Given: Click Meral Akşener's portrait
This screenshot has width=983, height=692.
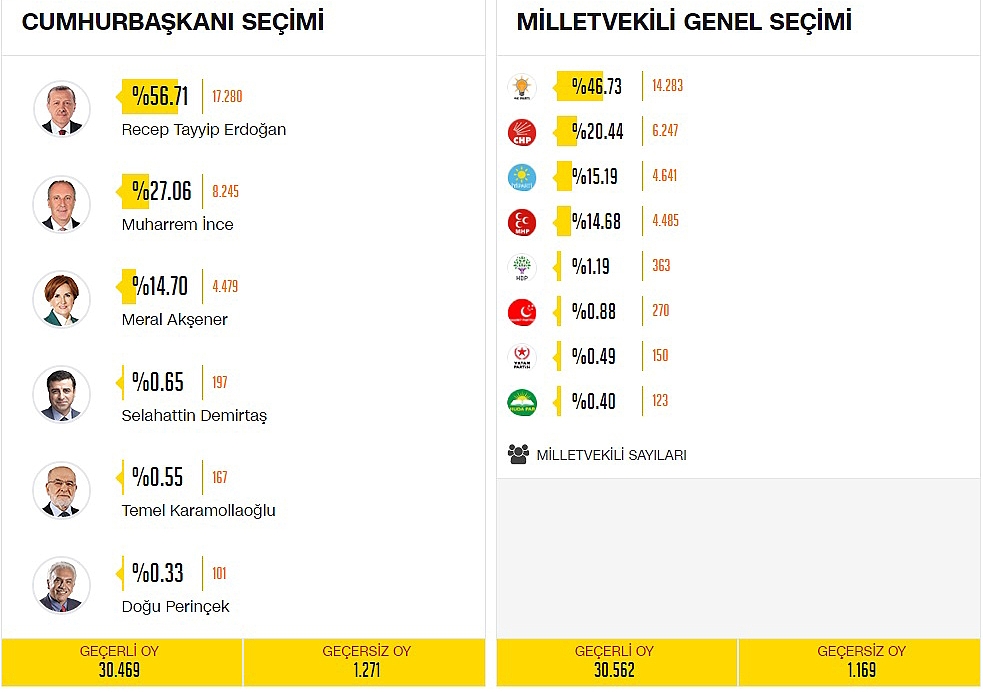Looking at the screenshot, I should 61,300.
